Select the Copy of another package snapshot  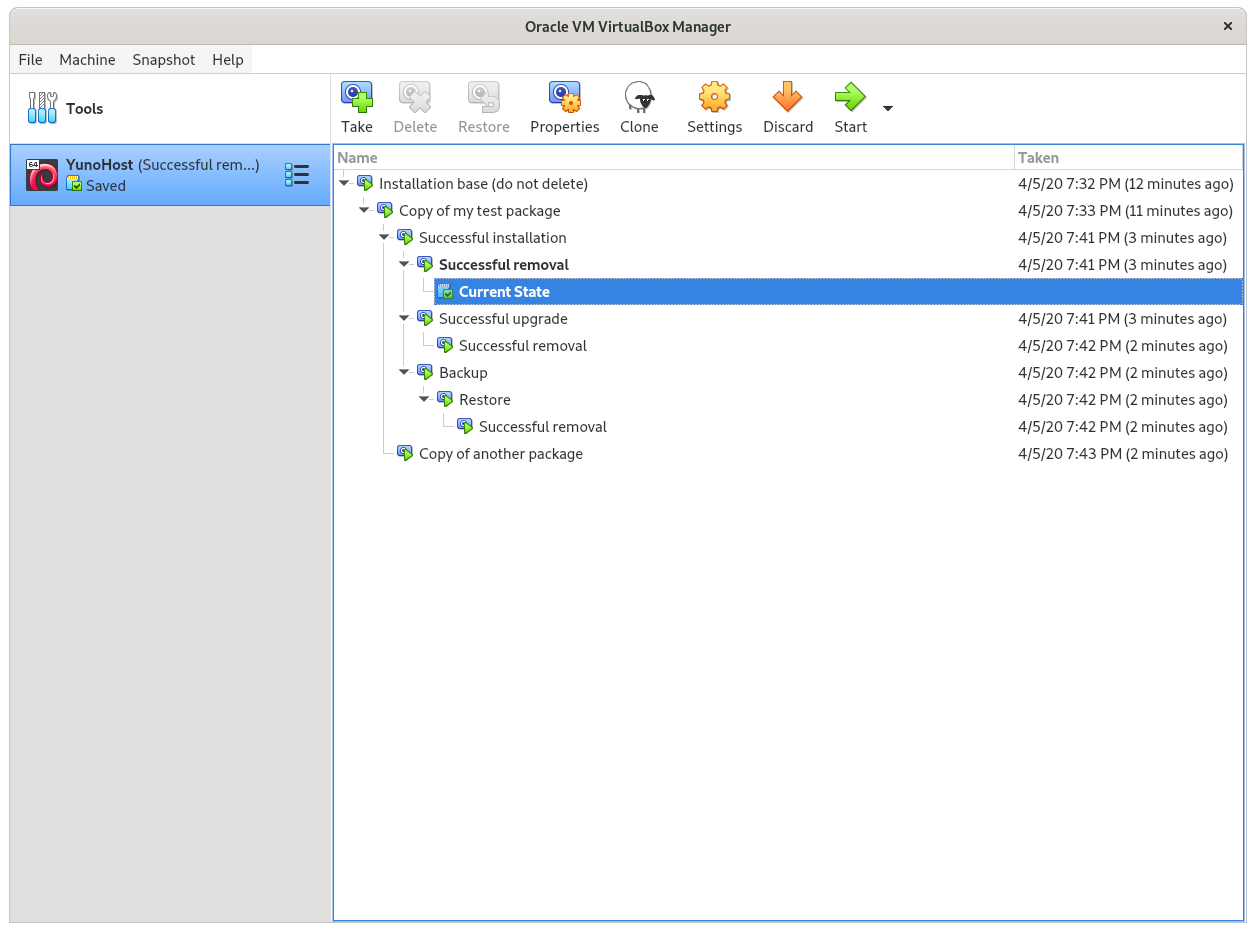pos(500,454)
